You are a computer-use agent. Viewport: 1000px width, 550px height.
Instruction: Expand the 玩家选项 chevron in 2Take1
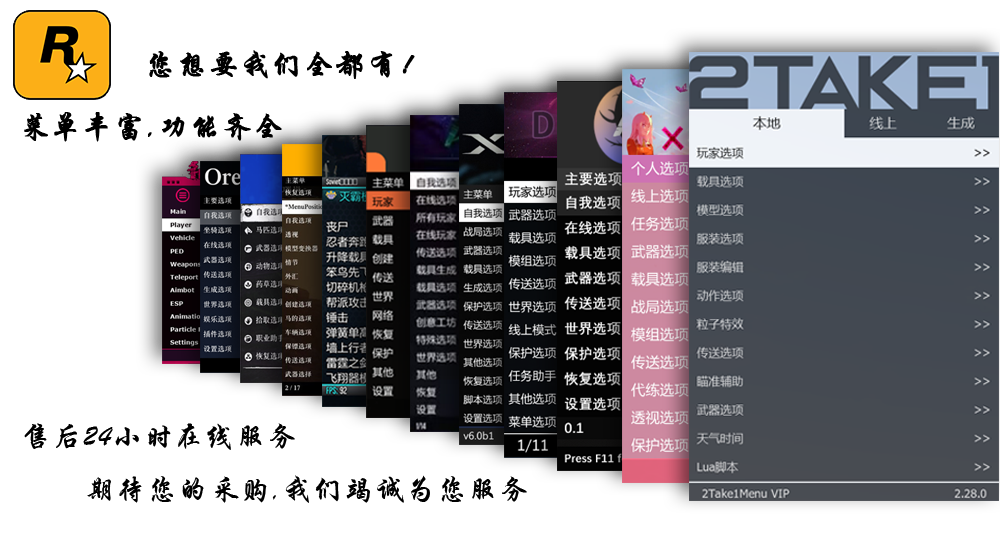(x=982, y=153)
